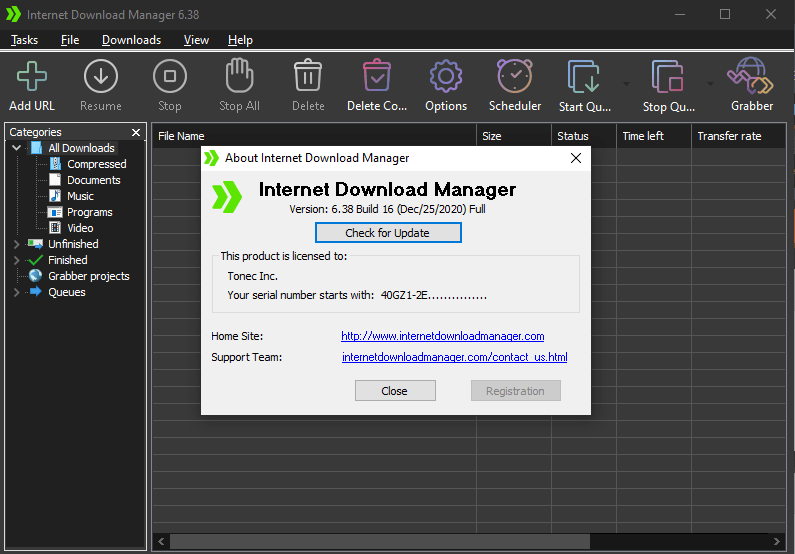This screenshot has height=554, width=795.
Task: Click the Add URL plus icon
Action: click(x=31, y=77)
